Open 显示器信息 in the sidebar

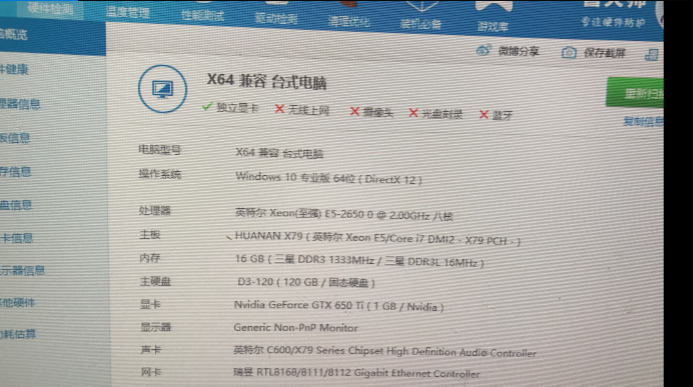tap(23, 270)
